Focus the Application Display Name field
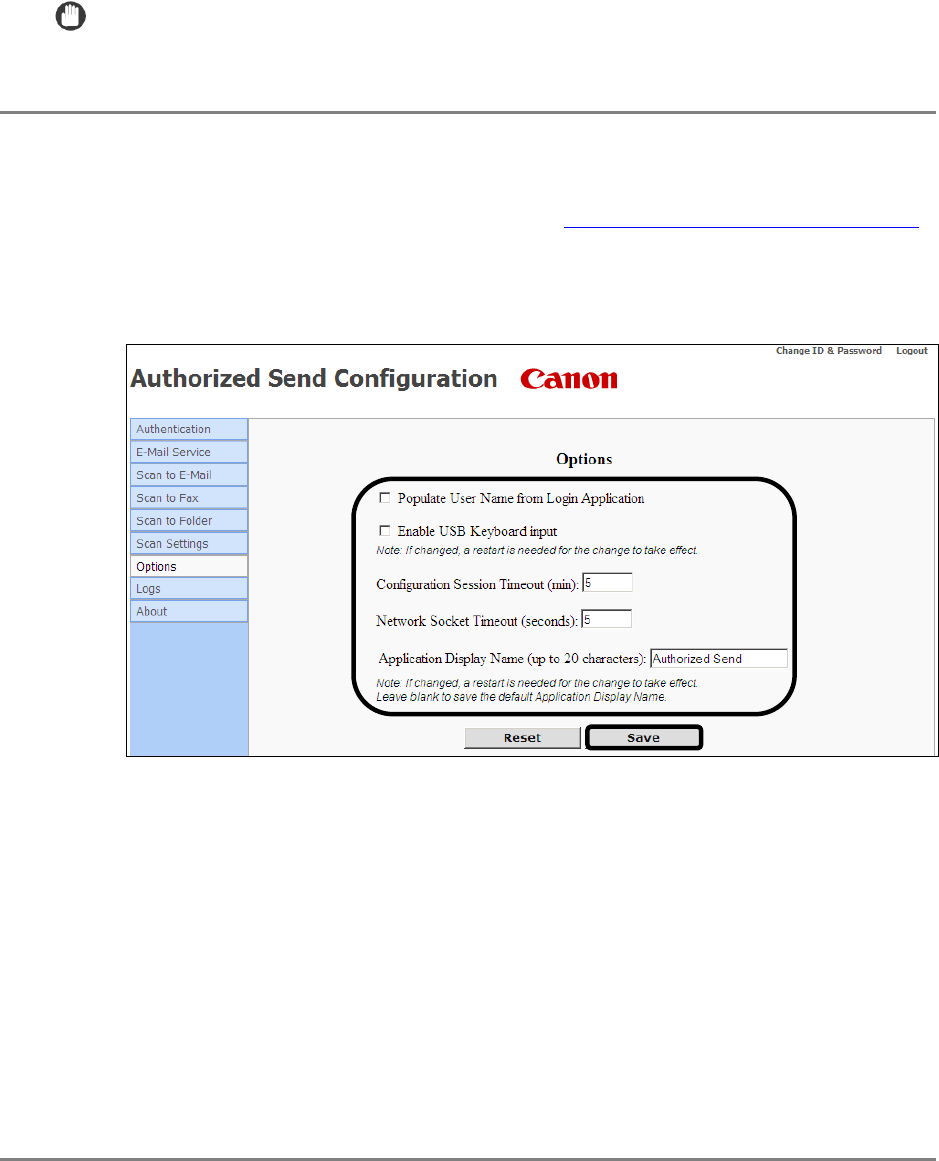The width and height of the screenshot is (939, 1161). pyautogui.click(x=718, y=658)
